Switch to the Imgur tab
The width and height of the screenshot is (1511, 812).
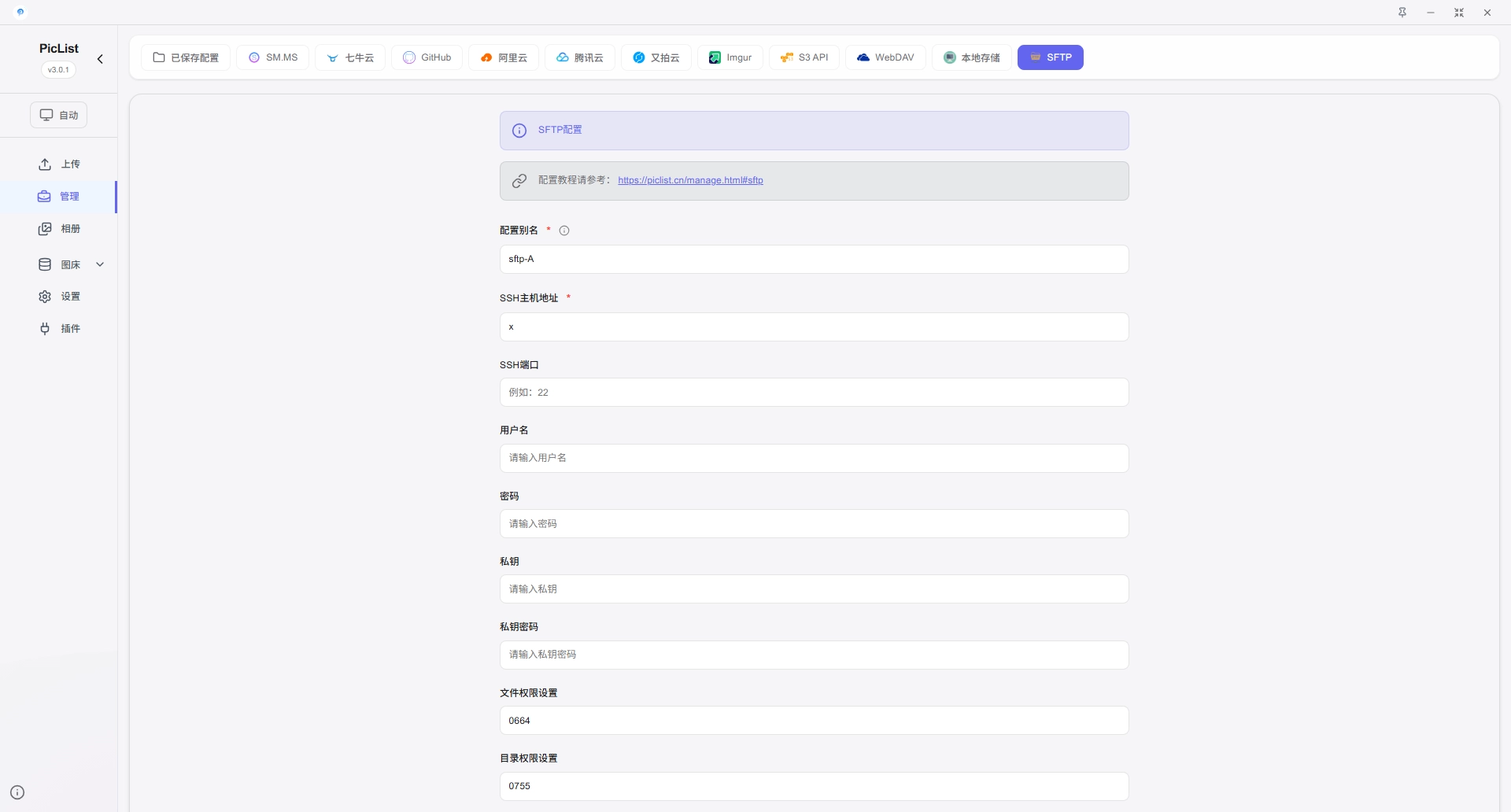730,57
